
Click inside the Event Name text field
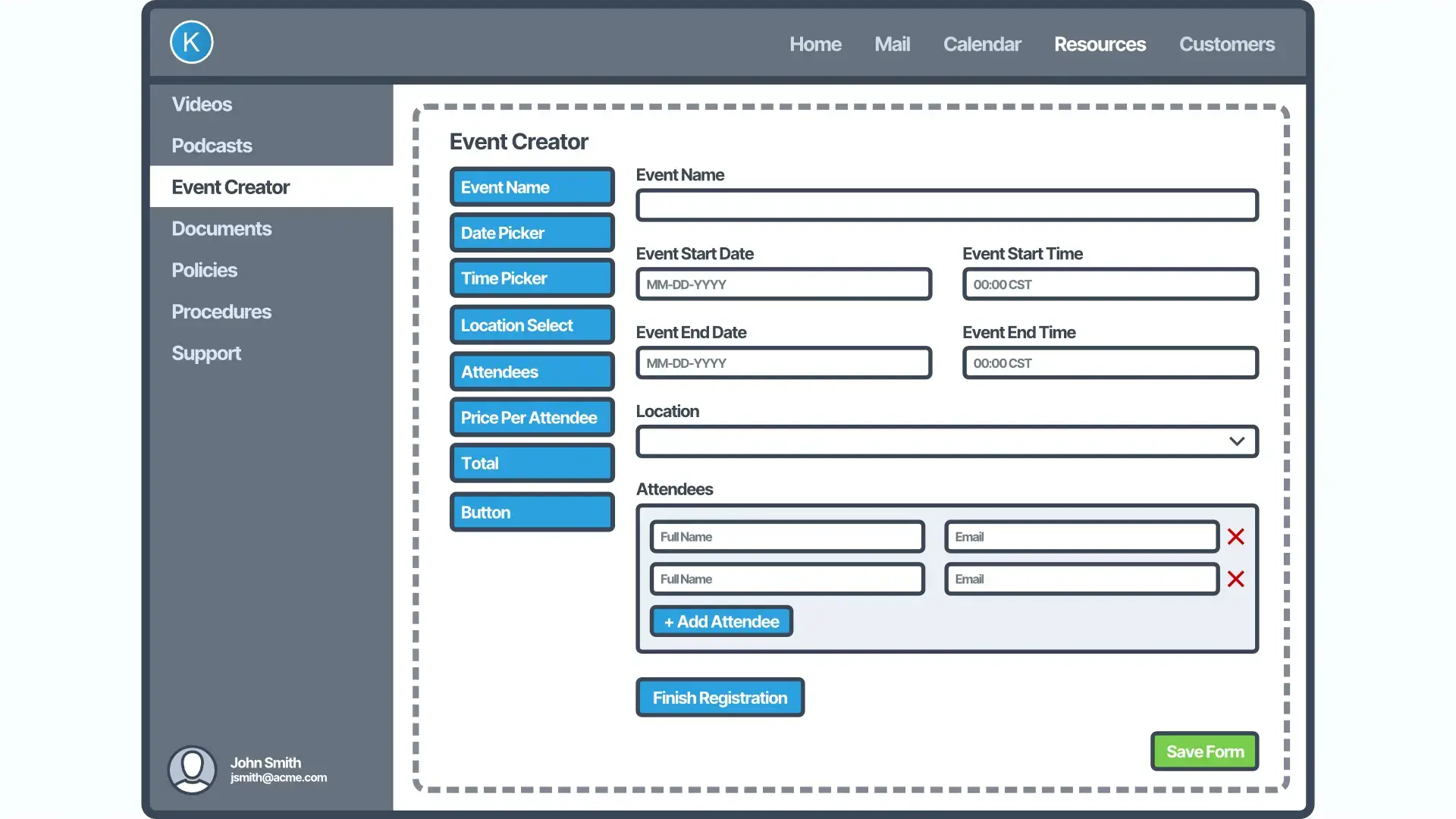coord(946,205)
